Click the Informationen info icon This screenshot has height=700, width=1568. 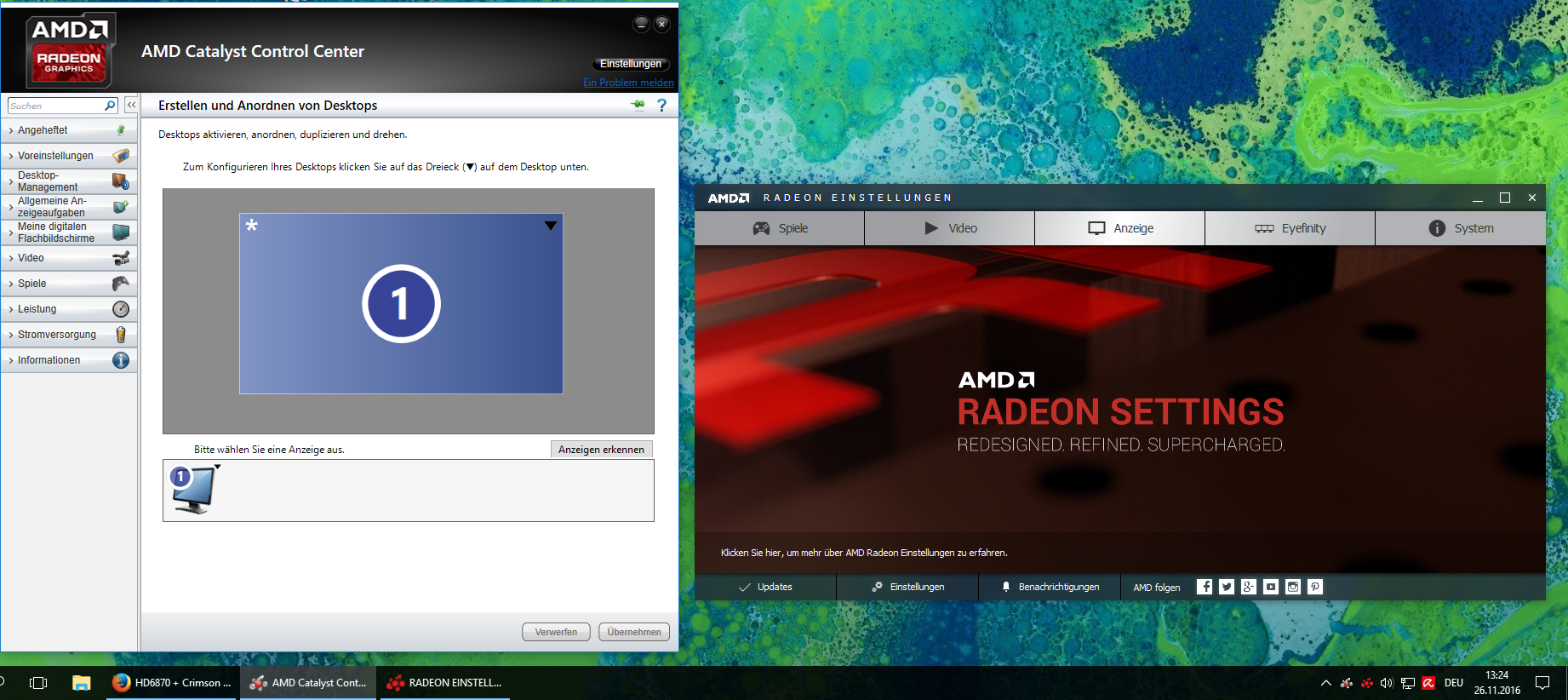click(121, 360)
